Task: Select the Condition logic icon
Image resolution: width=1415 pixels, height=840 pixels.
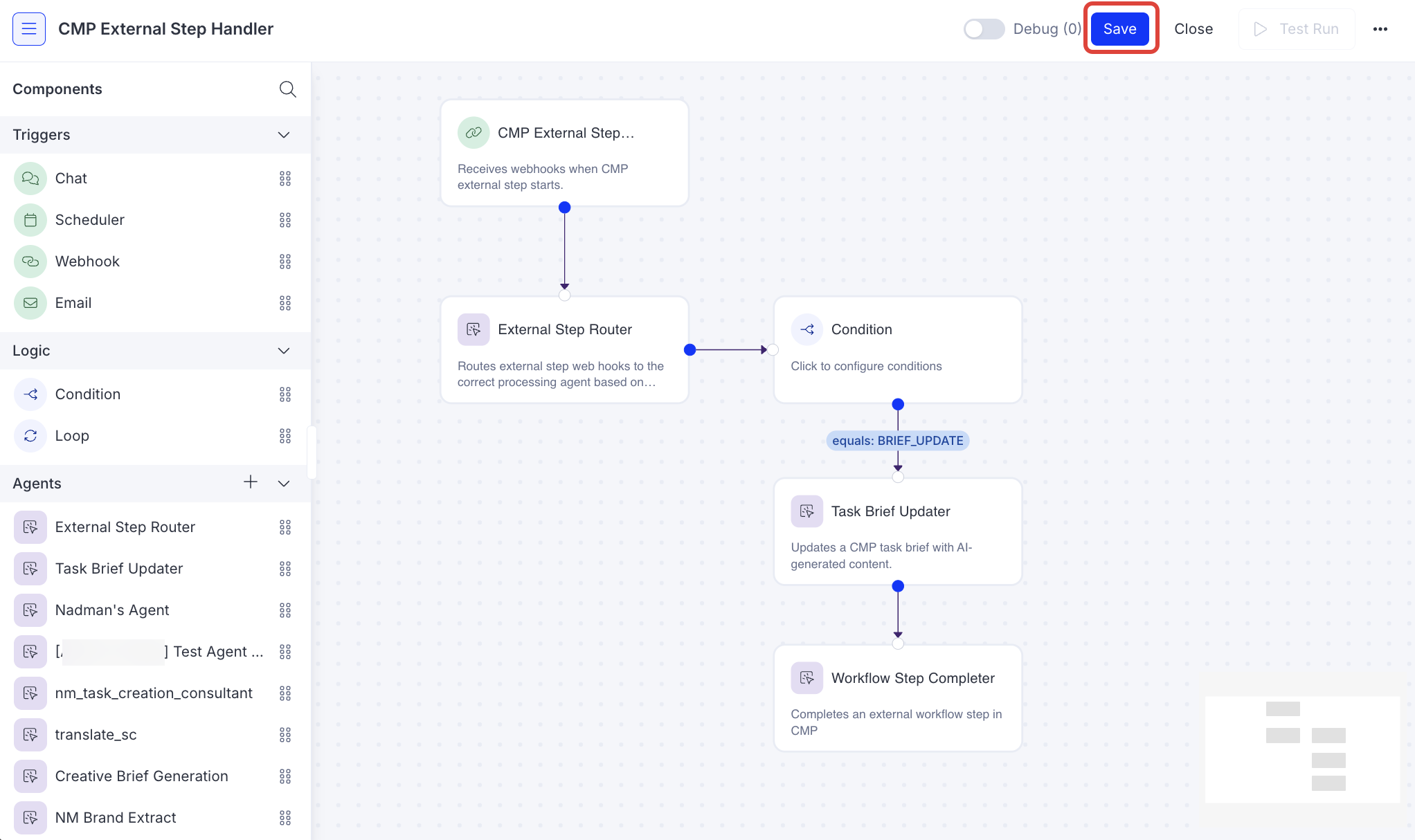Action: coord(30,394)
